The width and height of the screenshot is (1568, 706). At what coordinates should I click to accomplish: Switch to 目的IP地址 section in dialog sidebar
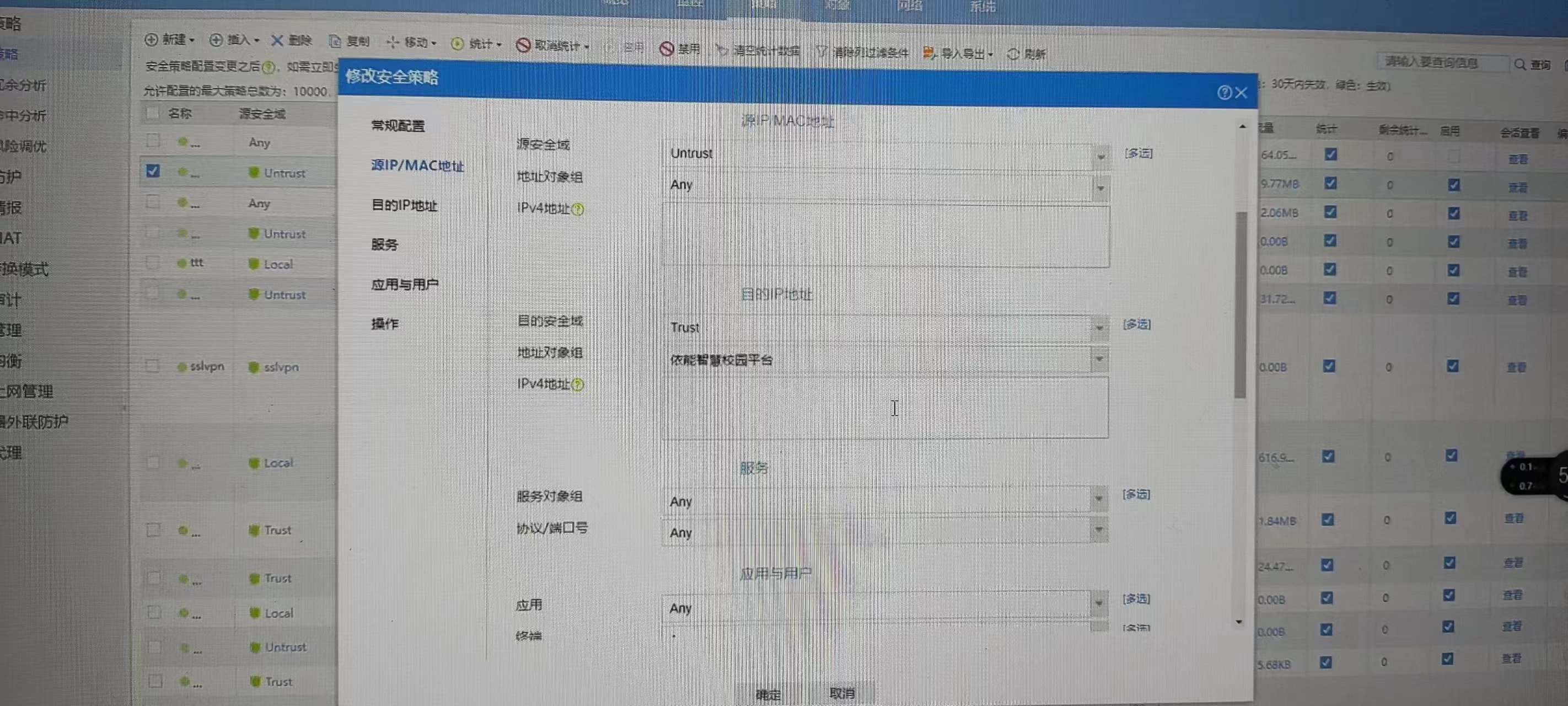(404, 205)
